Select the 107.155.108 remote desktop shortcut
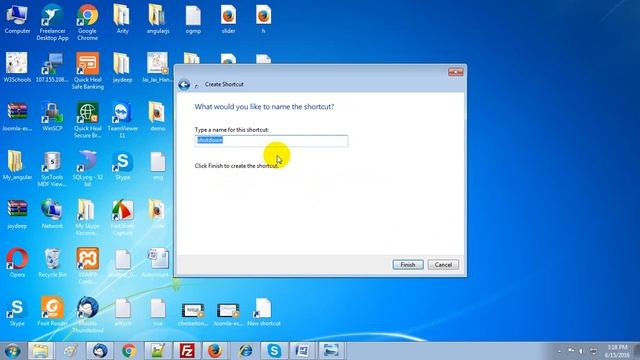Viewport: 640px width, 360px height. (x=52, y=68)
